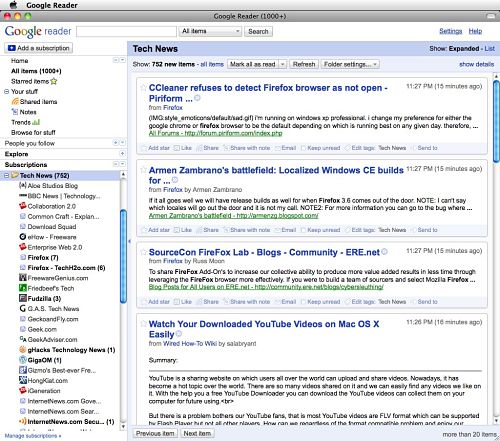
Task: Click the InternetNews.com Secu... feed icon
Action: [23, 421]
